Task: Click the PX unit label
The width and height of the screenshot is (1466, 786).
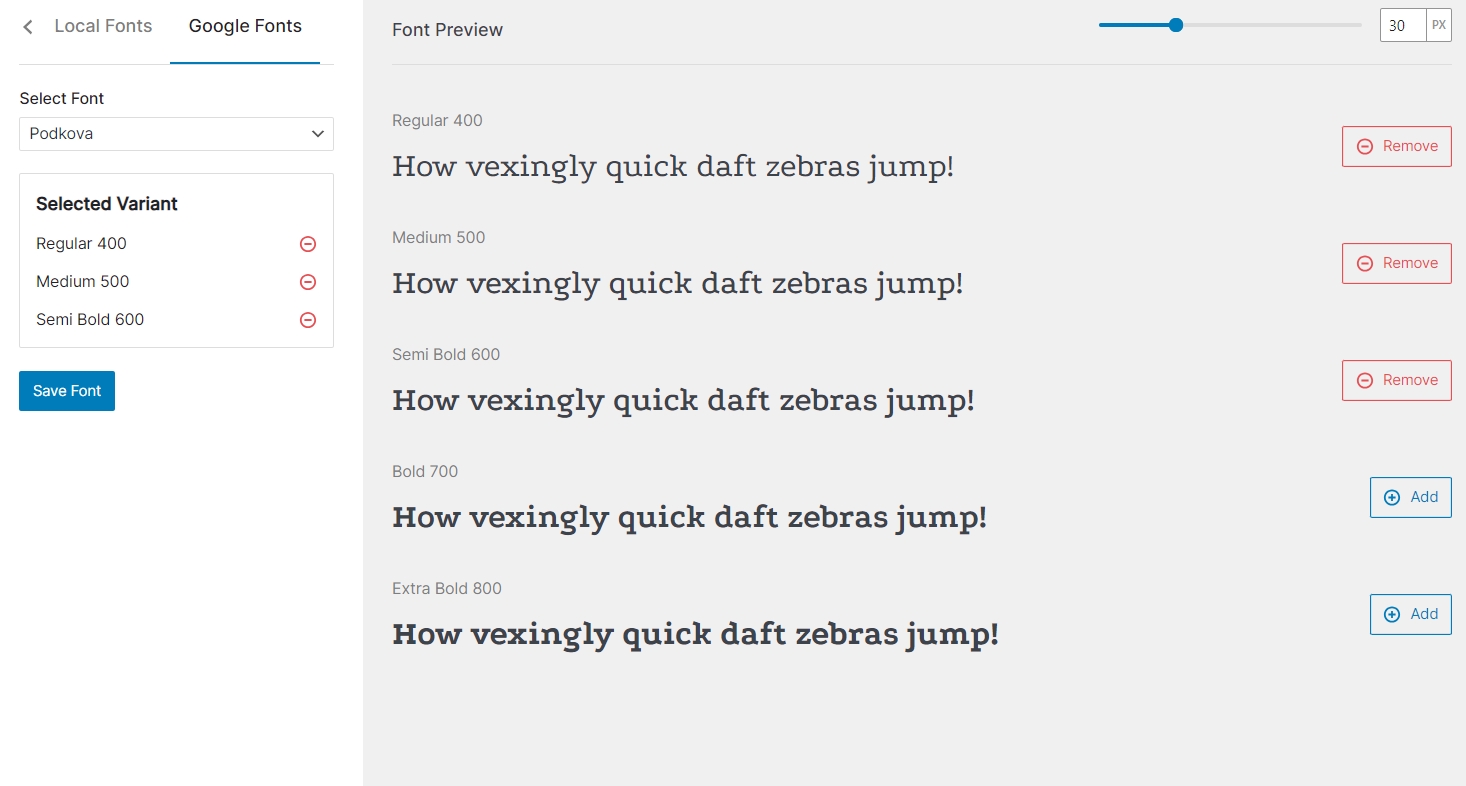Action: pyautogui.click(x=1439, y=26)
